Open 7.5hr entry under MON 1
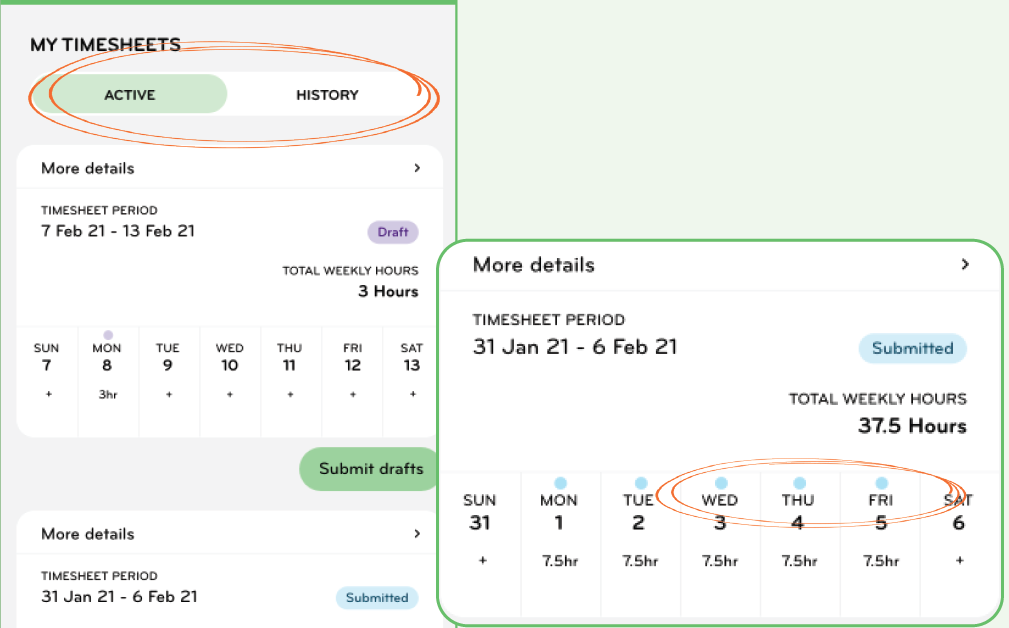The height and width of the screenshot is (628, 1009). (560, 561)
